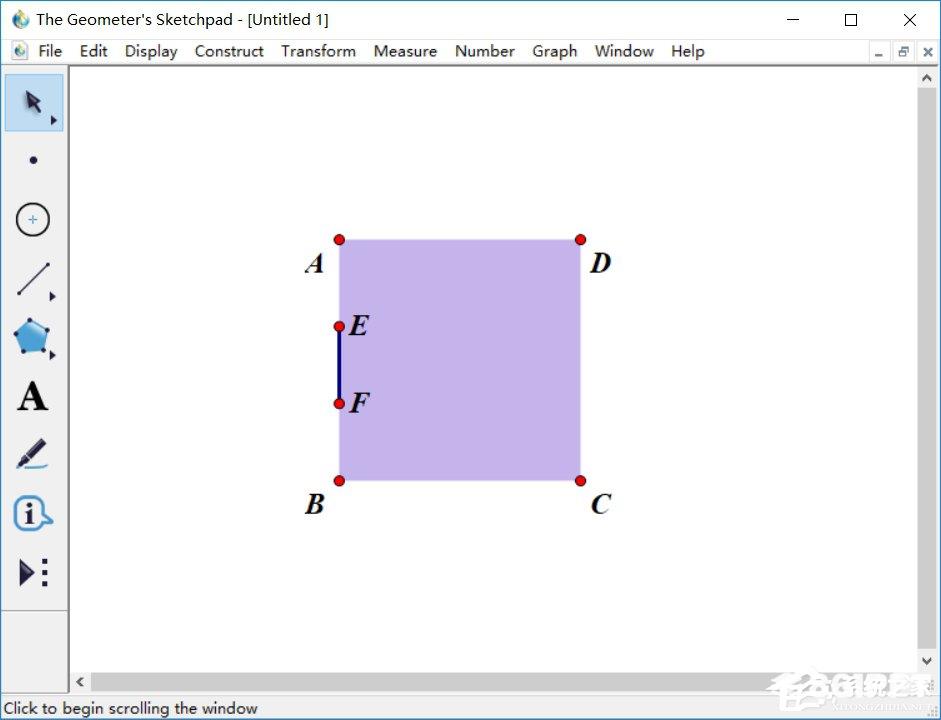Click the Sketchpad application icon in title bar

pos(20,19)
